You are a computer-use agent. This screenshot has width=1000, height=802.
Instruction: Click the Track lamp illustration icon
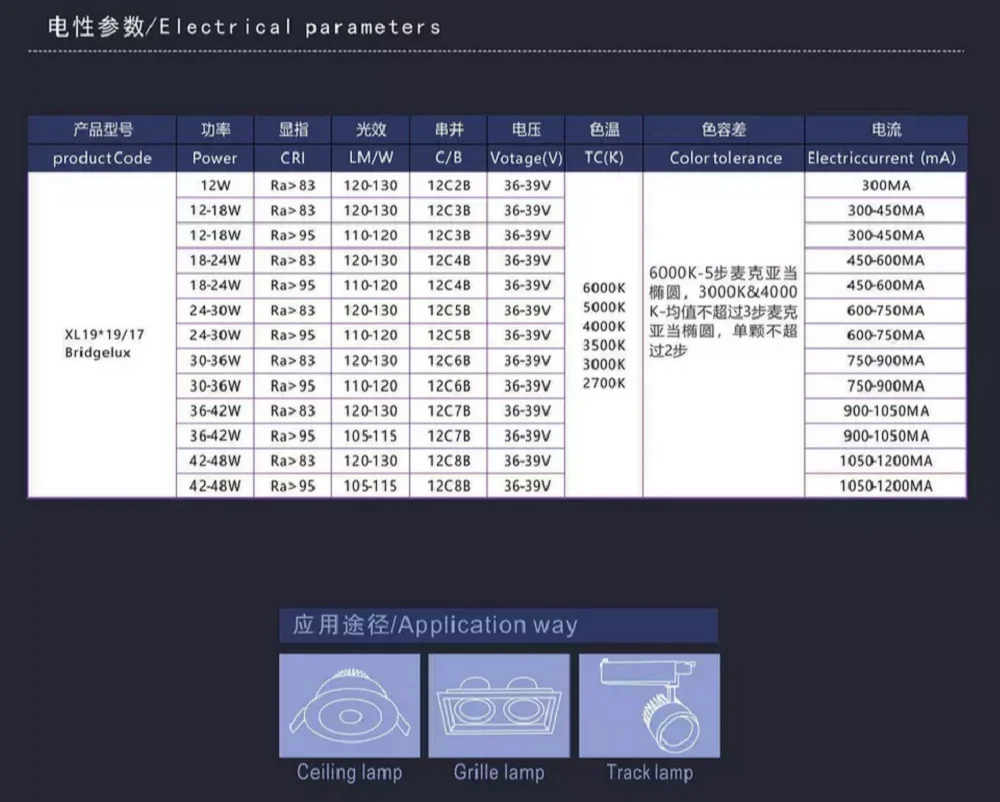[649, 705]
